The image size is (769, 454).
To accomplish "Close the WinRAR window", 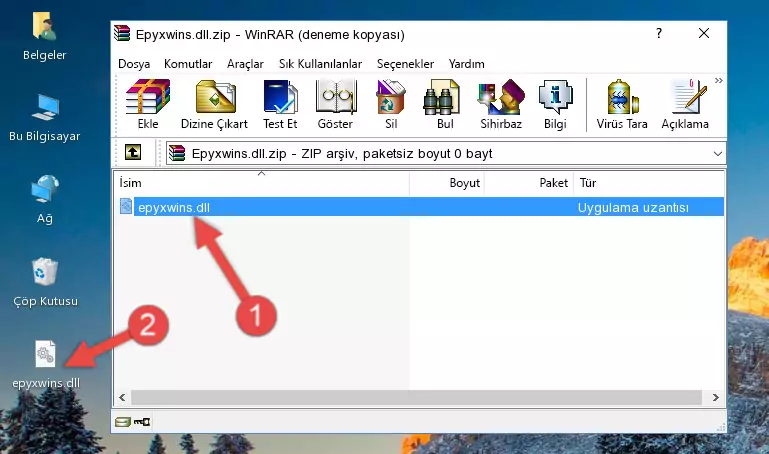I will tap(704, 33).
